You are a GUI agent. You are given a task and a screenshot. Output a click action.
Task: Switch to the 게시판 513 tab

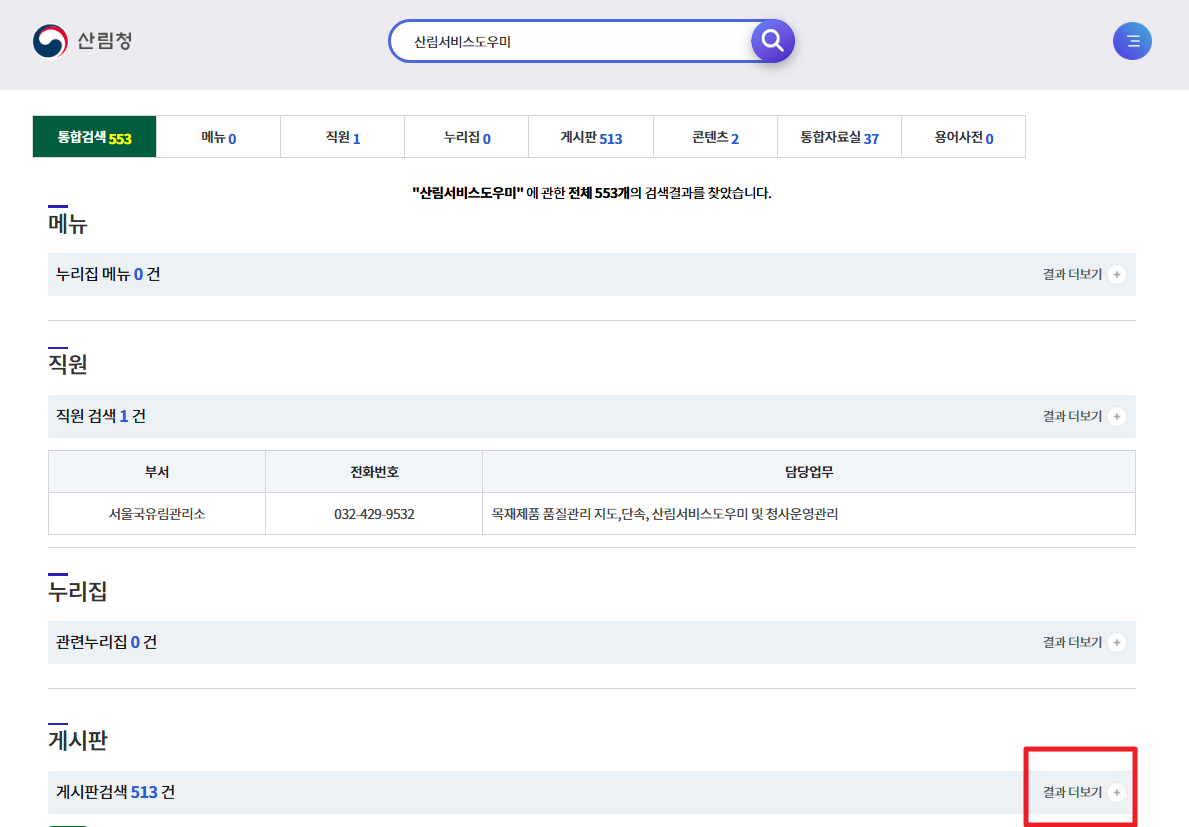pyautogui.click(x=590, y=136)
